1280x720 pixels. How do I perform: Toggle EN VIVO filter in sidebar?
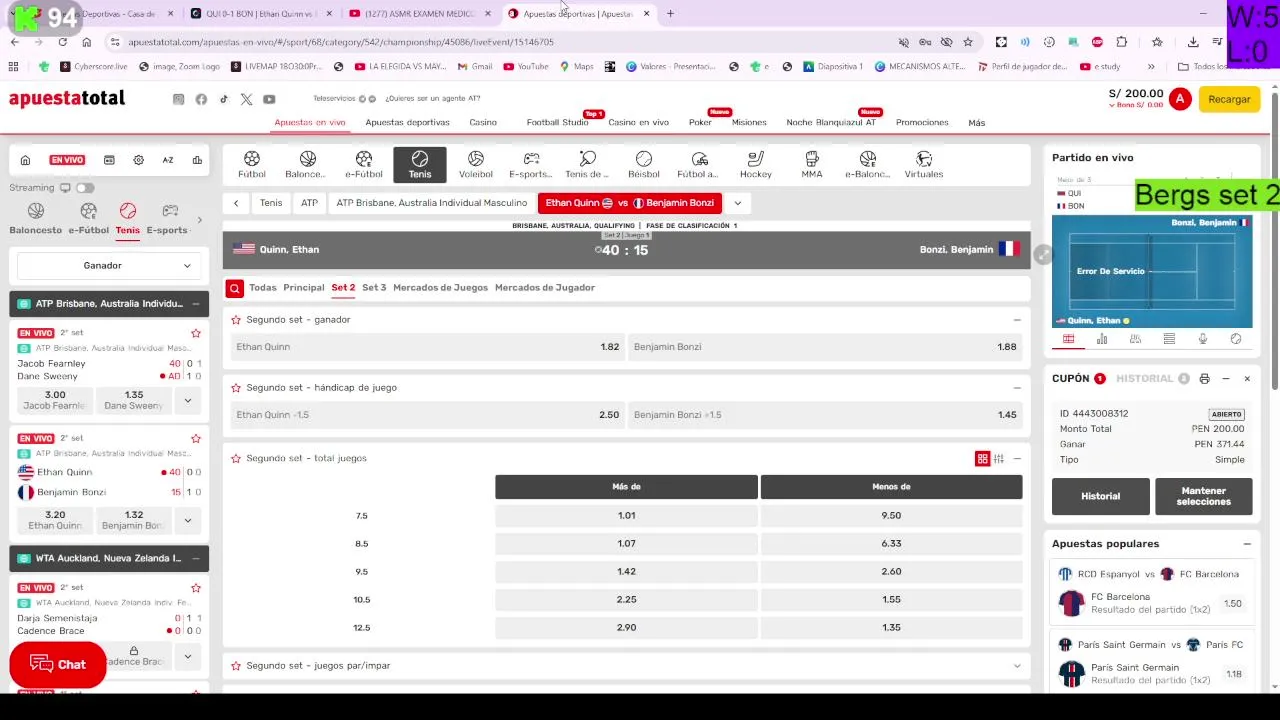point(67,160)
